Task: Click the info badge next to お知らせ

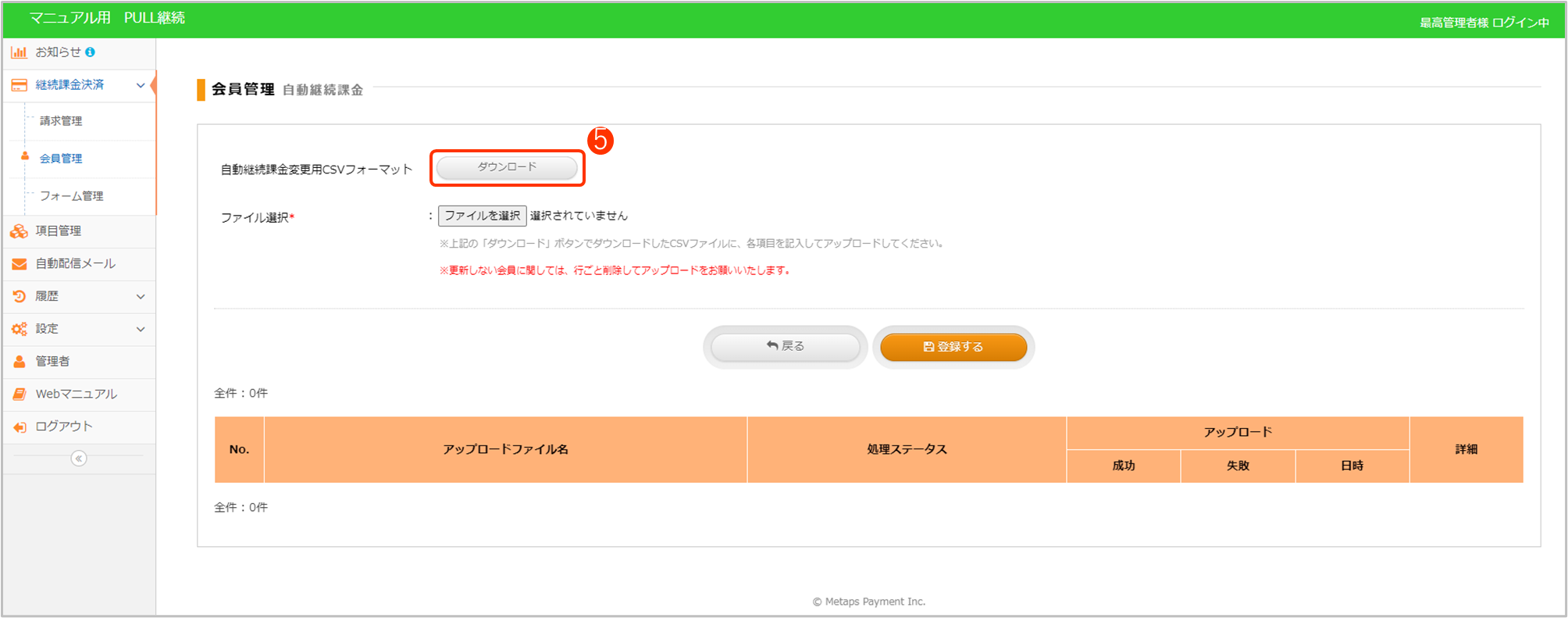Action: pyautogui.click(x=91, y=52)
